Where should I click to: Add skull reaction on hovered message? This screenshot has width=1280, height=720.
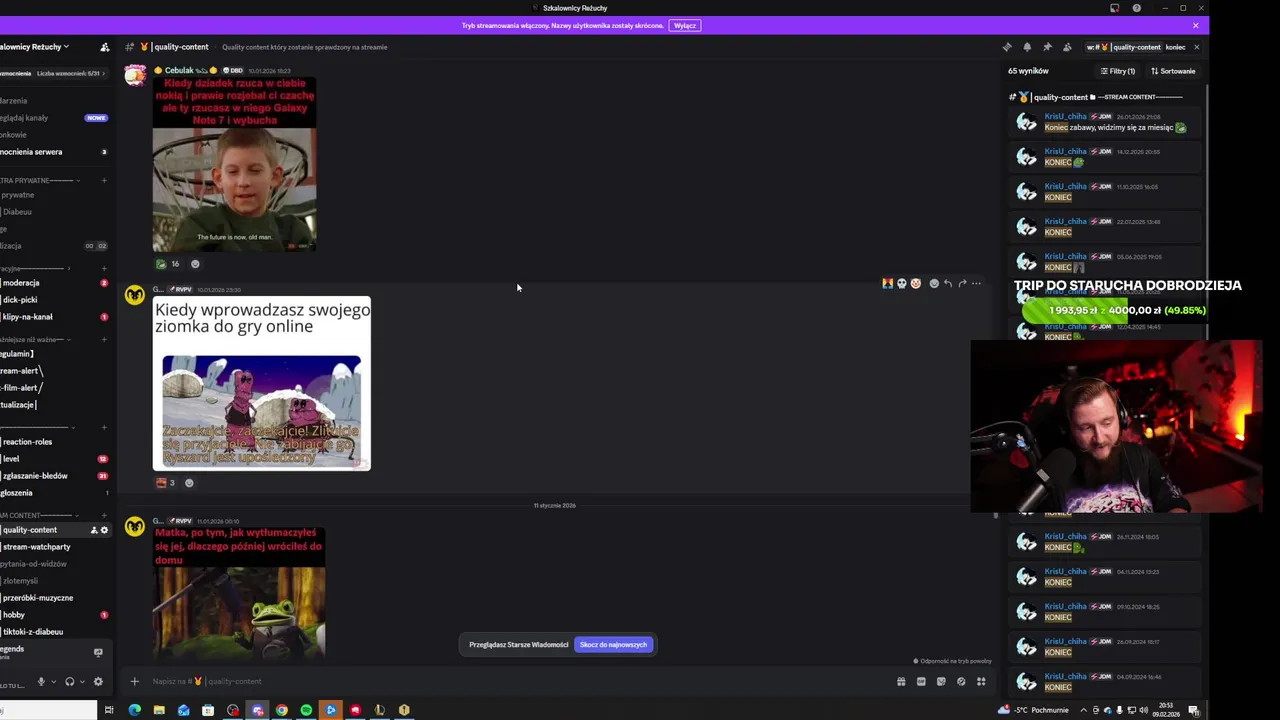pos(901,283)
